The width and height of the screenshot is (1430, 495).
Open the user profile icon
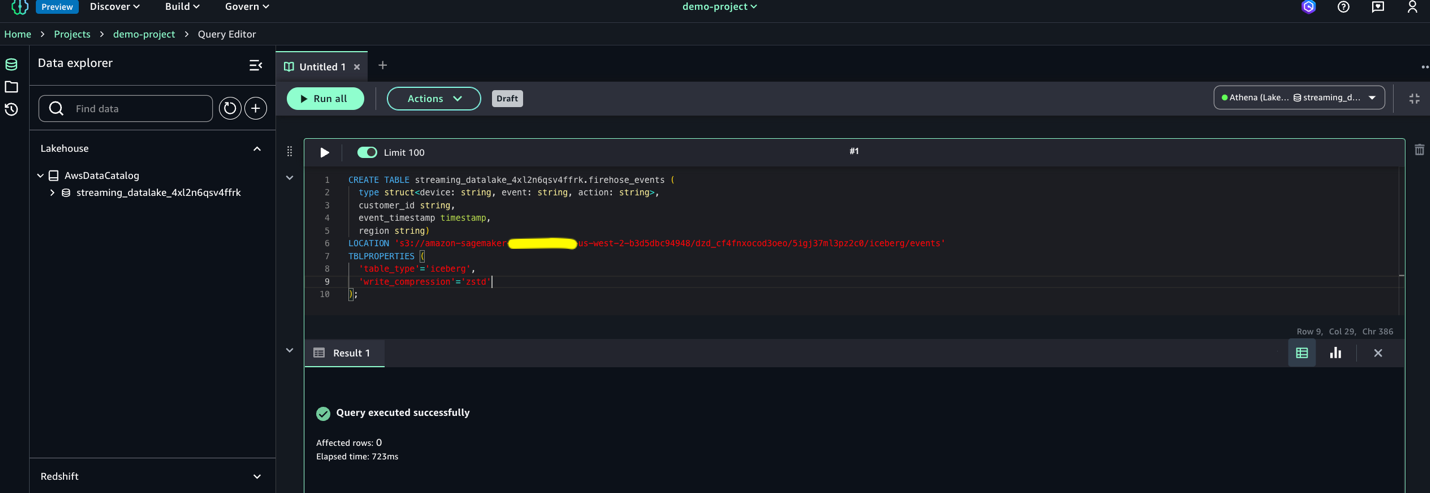click(1412, 7)
